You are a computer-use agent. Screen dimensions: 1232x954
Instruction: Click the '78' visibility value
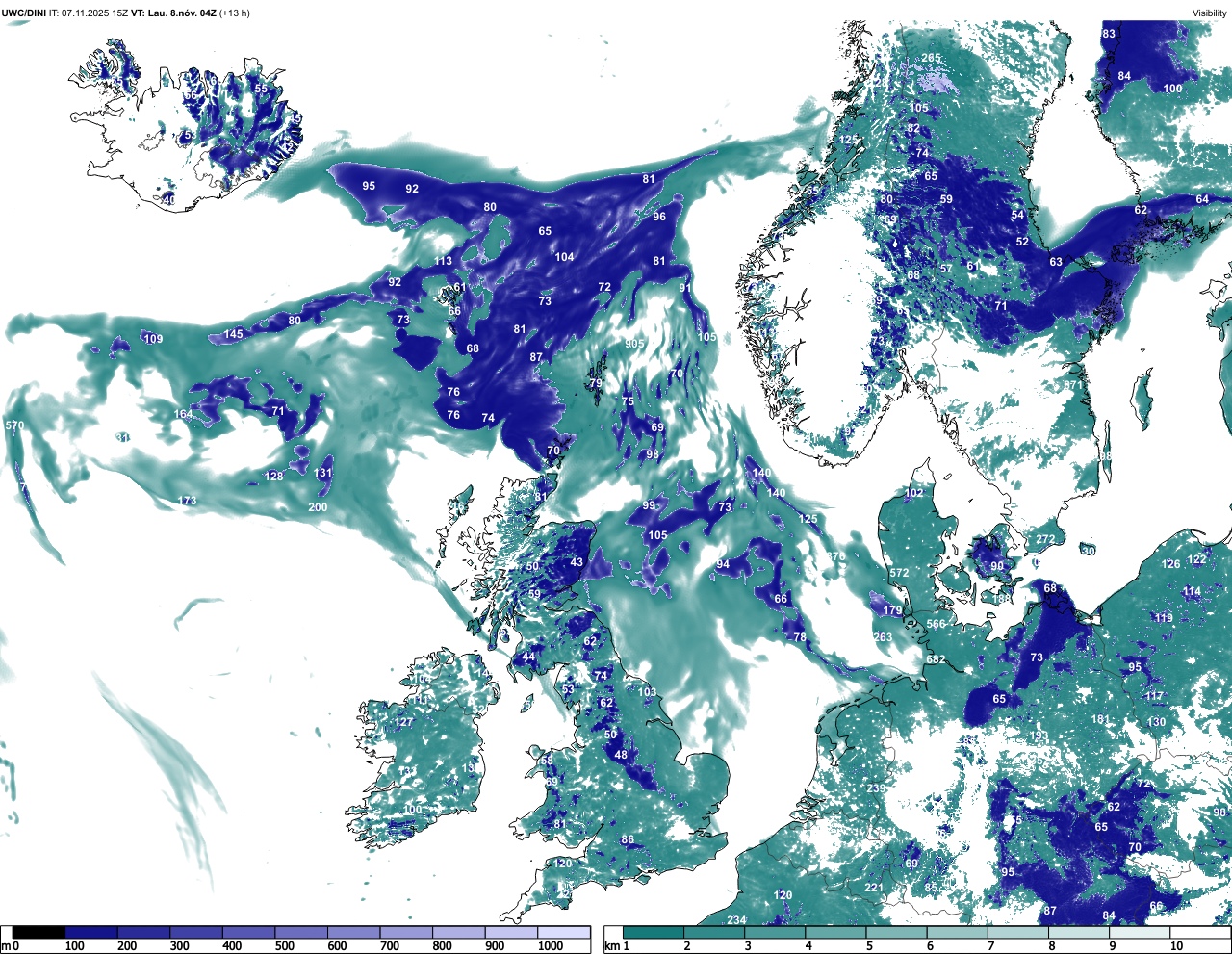[x=800, y=637]
